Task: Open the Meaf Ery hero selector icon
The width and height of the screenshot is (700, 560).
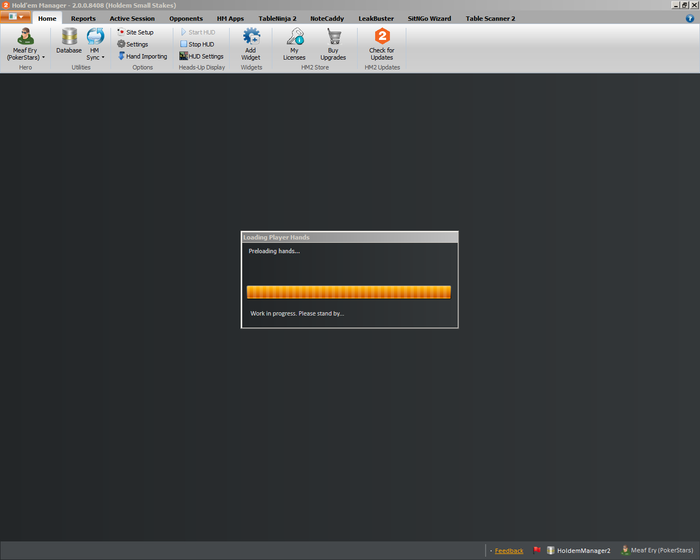Action: [25, 37]
